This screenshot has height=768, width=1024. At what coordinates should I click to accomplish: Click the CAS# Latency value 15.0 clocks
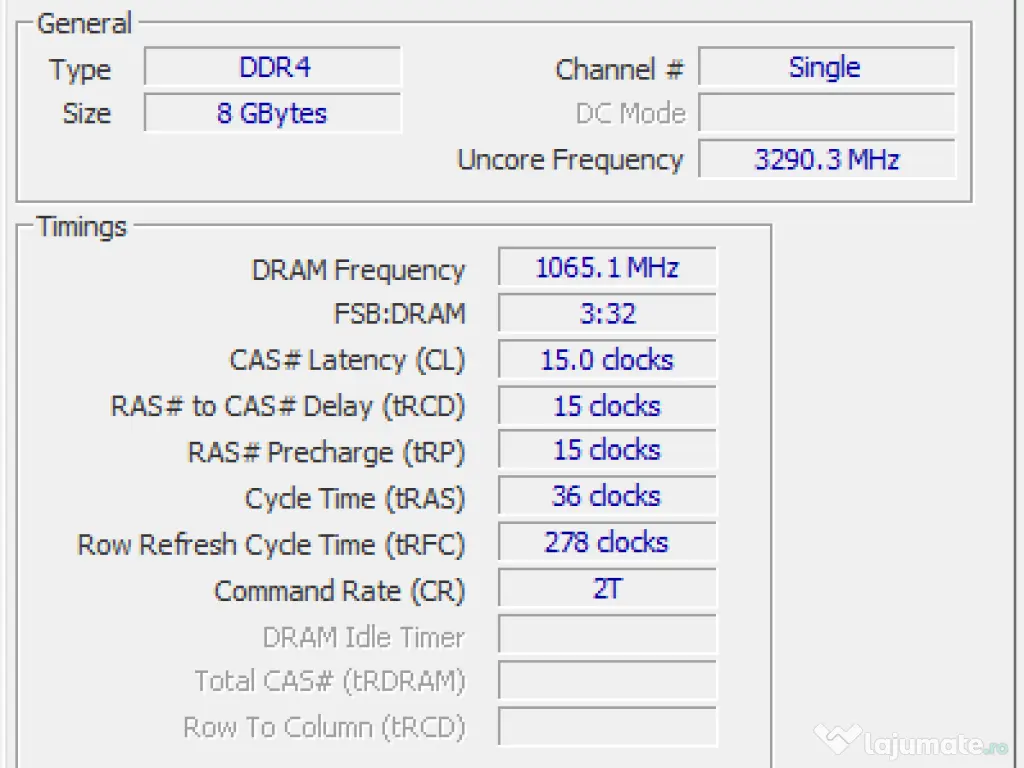tap(607, 360)
